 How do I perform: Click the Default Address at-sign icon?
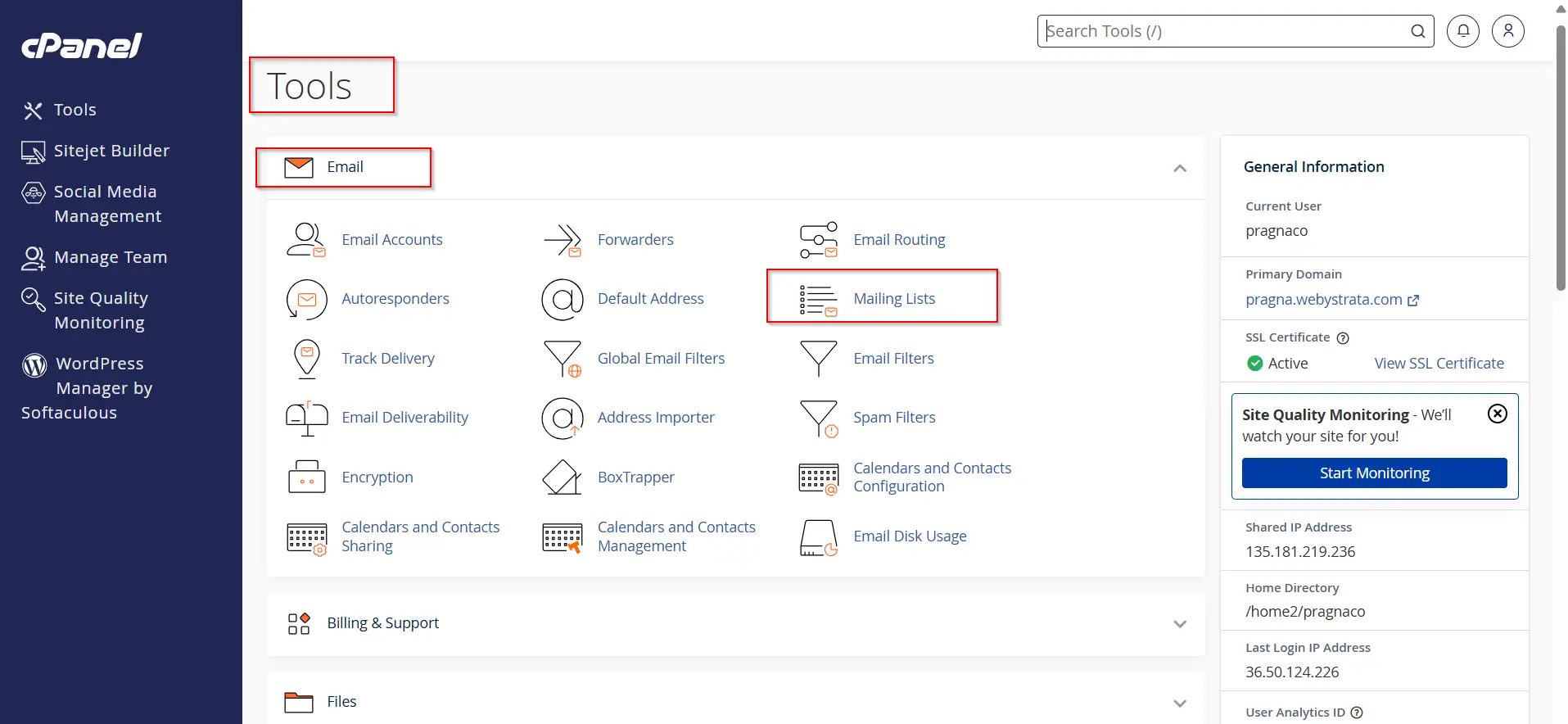click(x=563, y=299)
